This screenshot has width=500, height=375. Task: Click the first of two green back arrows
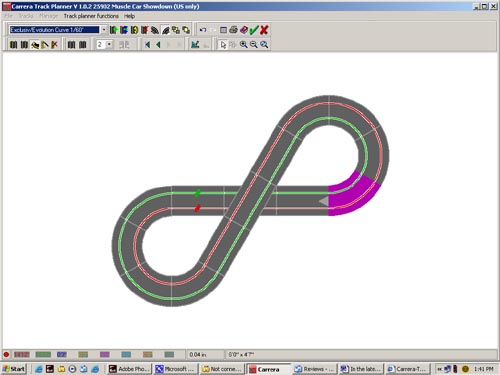click(148, 44)
